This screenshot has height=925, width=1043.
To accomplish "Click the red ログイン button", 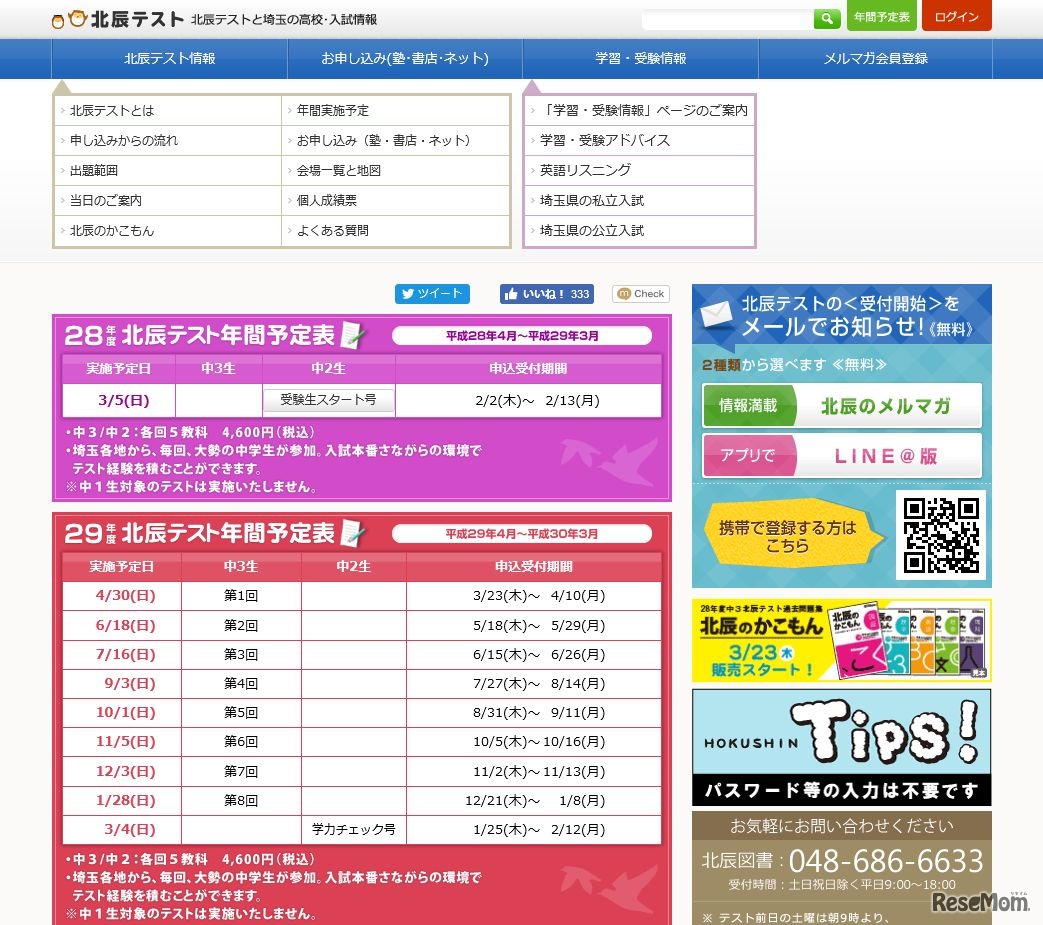I will [x=957, y=16].
